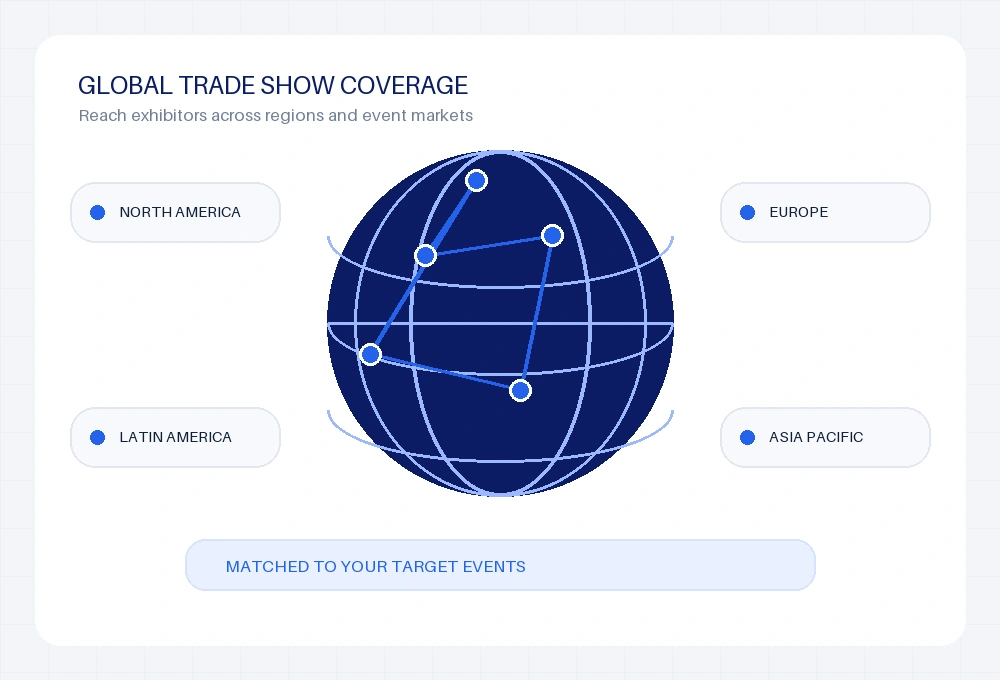Click the blue dot beside Asia Pacific
Viewport: 1000px width, 680px height.
point(747,437)
